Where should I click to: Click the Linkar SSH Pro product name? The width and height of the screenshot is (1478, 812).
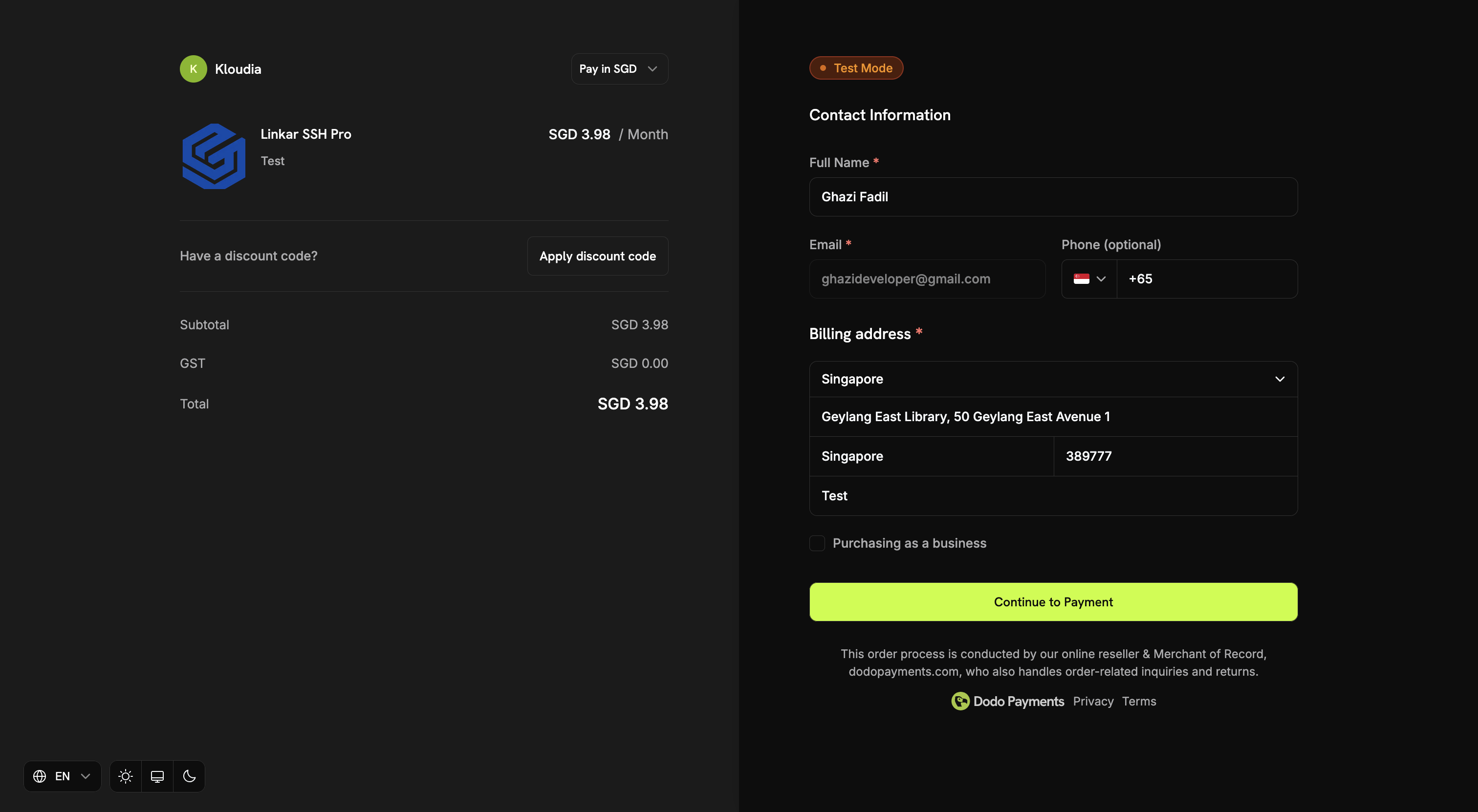click(306, 134)
